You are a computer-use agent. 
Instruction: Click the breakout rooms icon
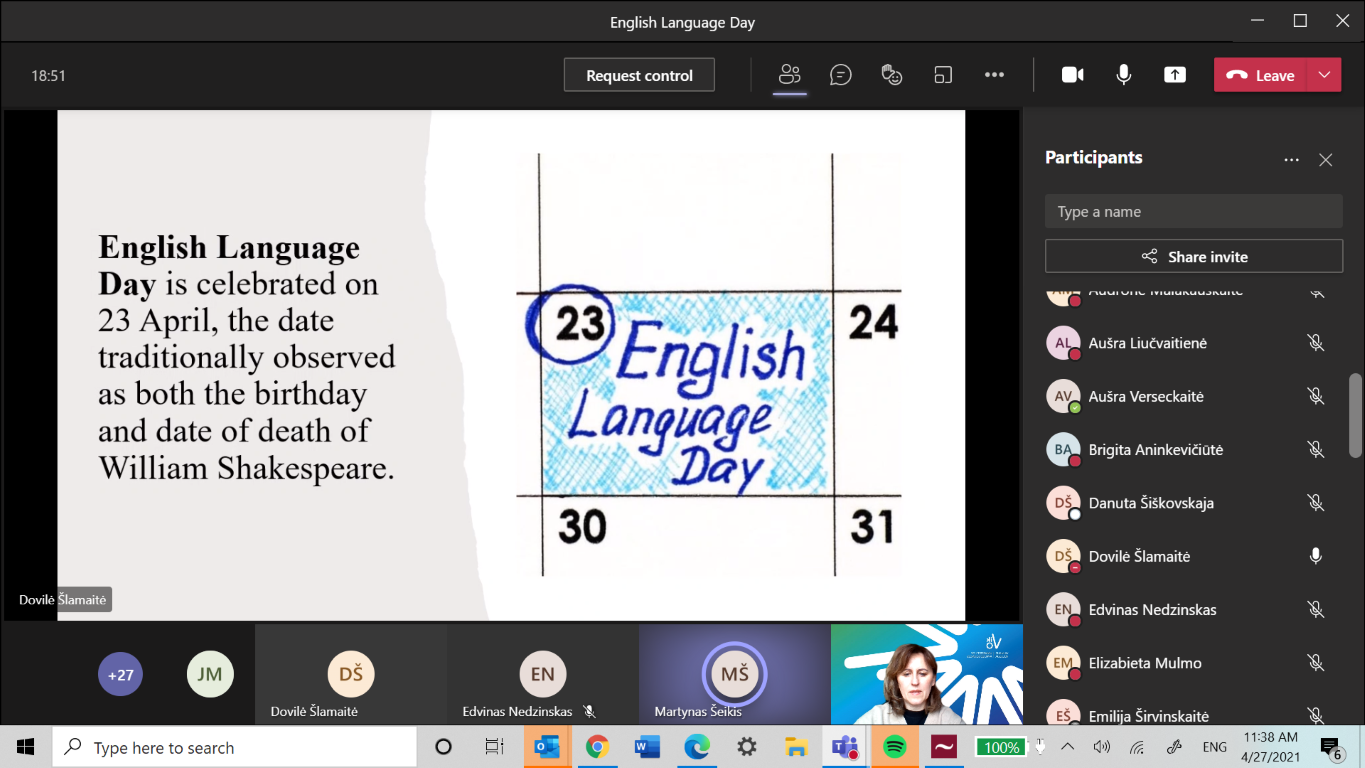(943, 75)
